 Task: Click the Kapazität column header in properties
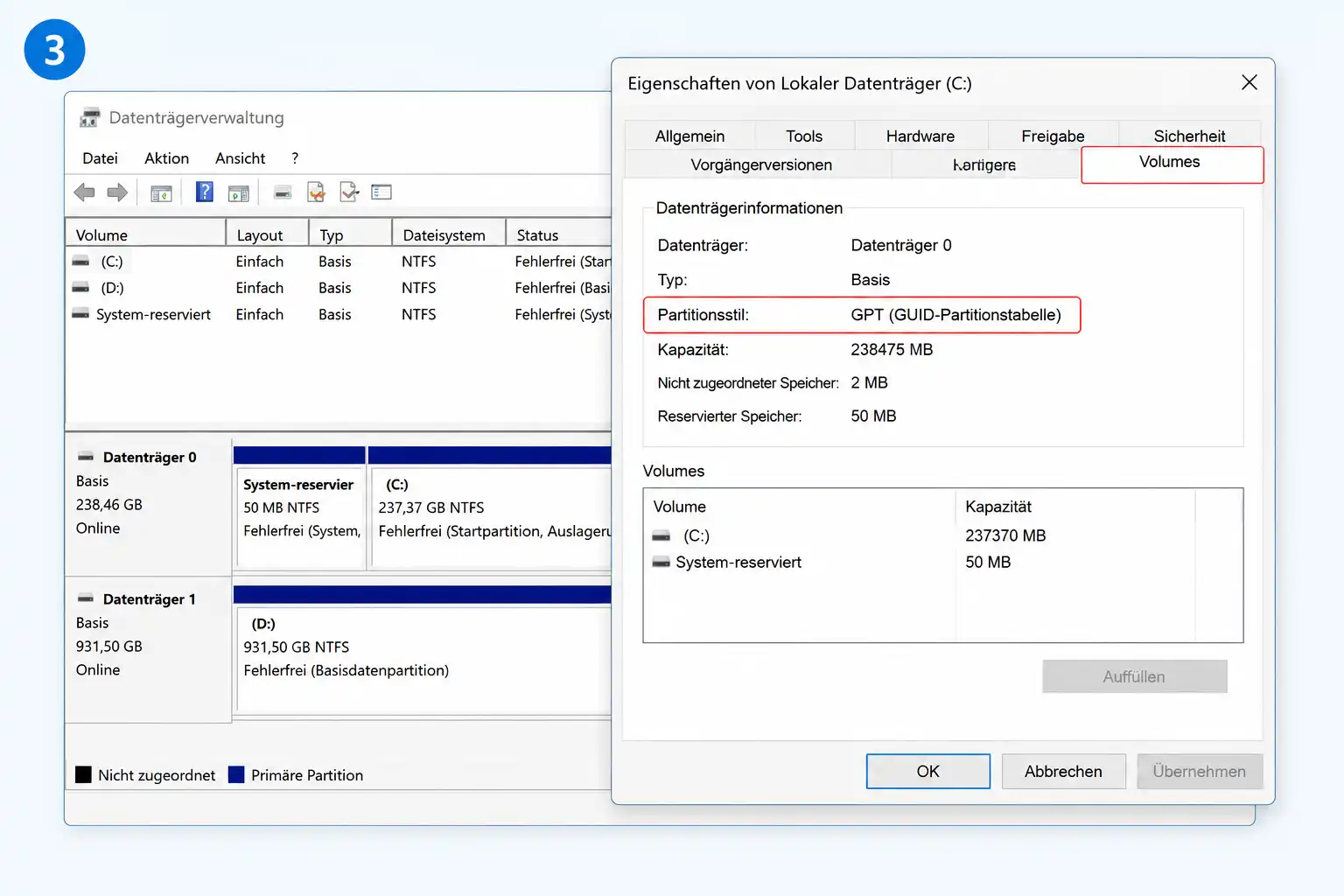click(1074, 507)
